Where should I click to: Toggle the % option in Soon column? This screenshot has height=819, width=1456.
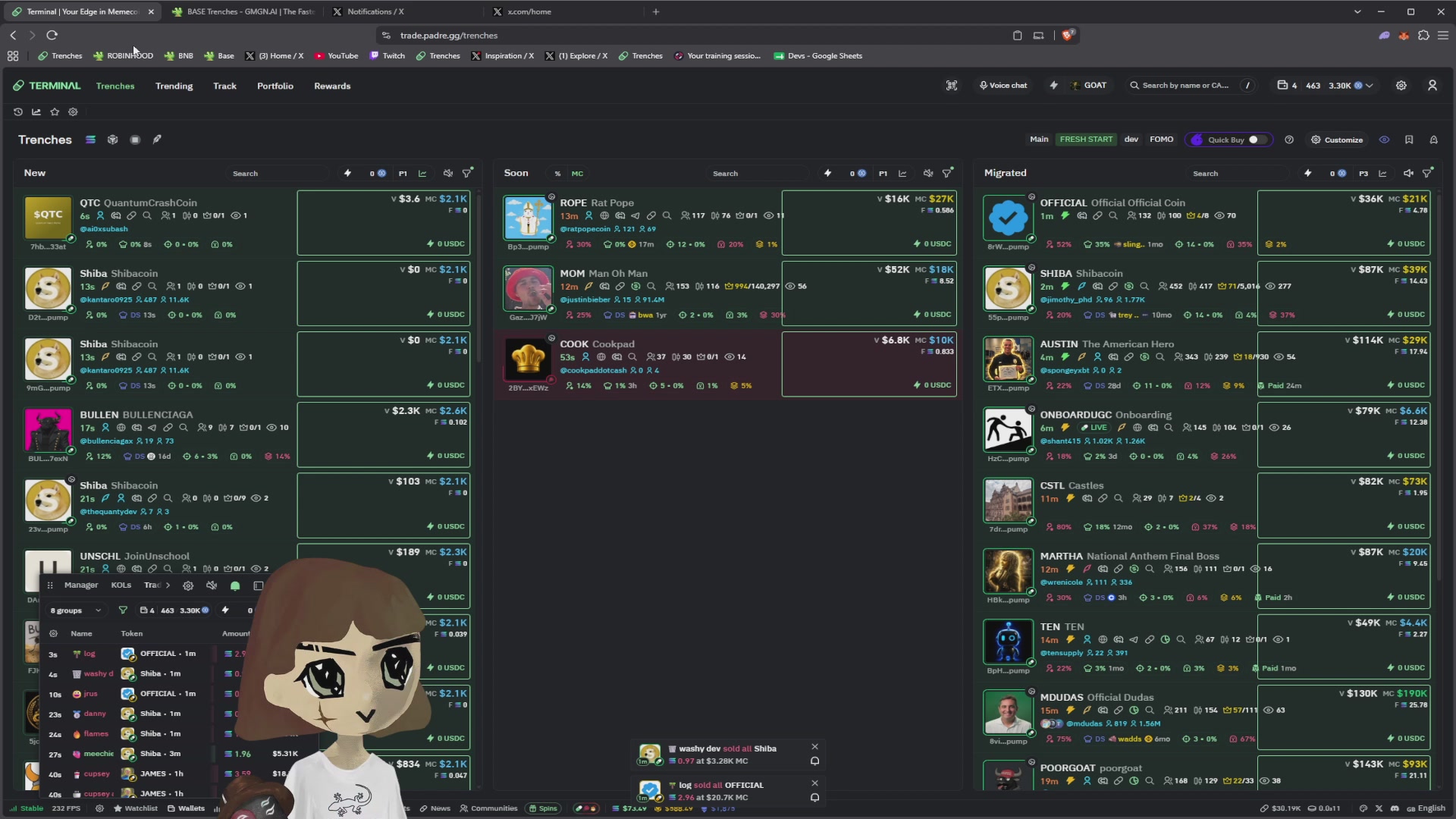click(557, 174)
